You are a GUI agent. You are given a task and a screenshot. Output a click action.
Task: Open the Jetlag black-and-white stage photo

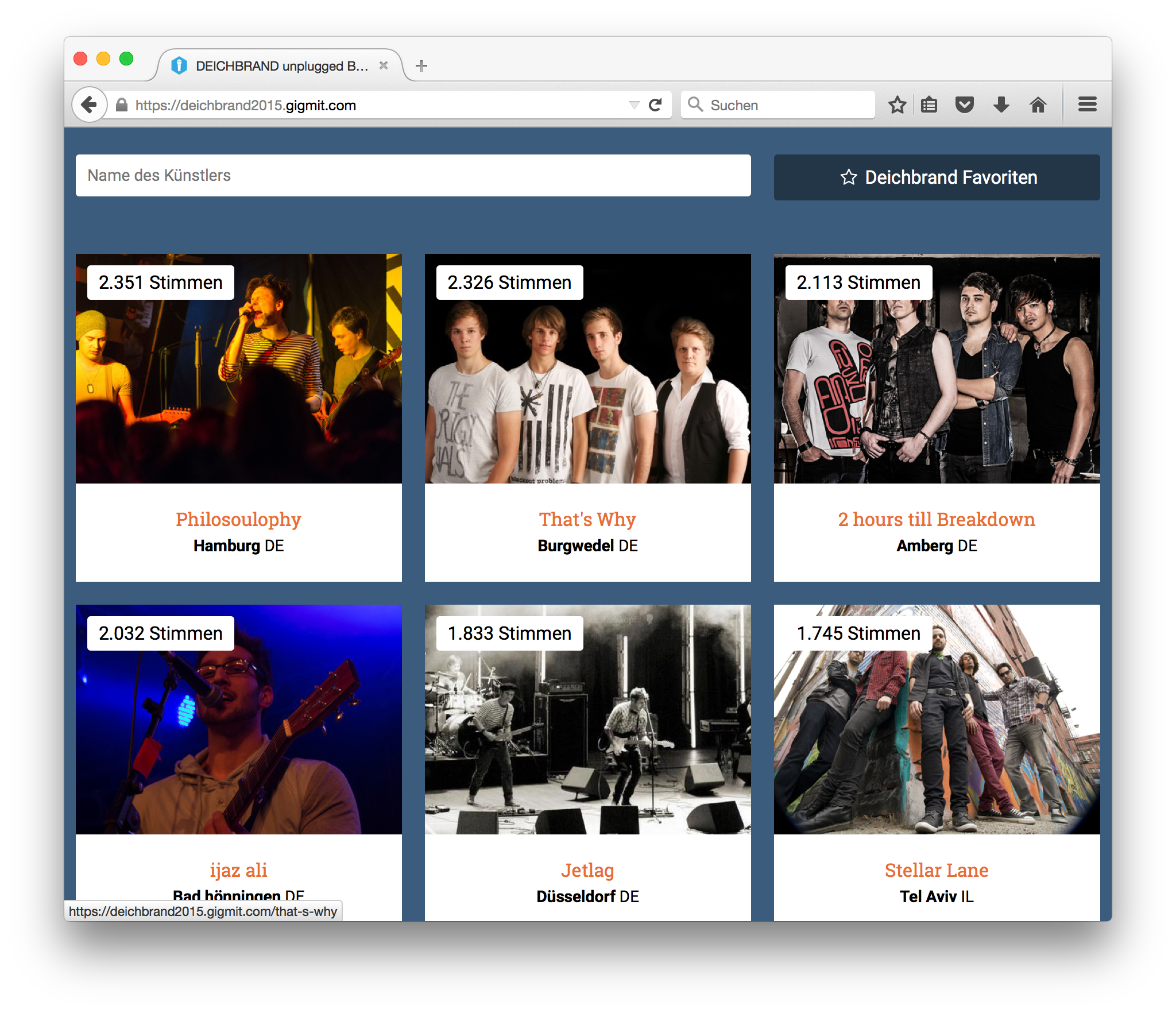[x=588, y=720]
